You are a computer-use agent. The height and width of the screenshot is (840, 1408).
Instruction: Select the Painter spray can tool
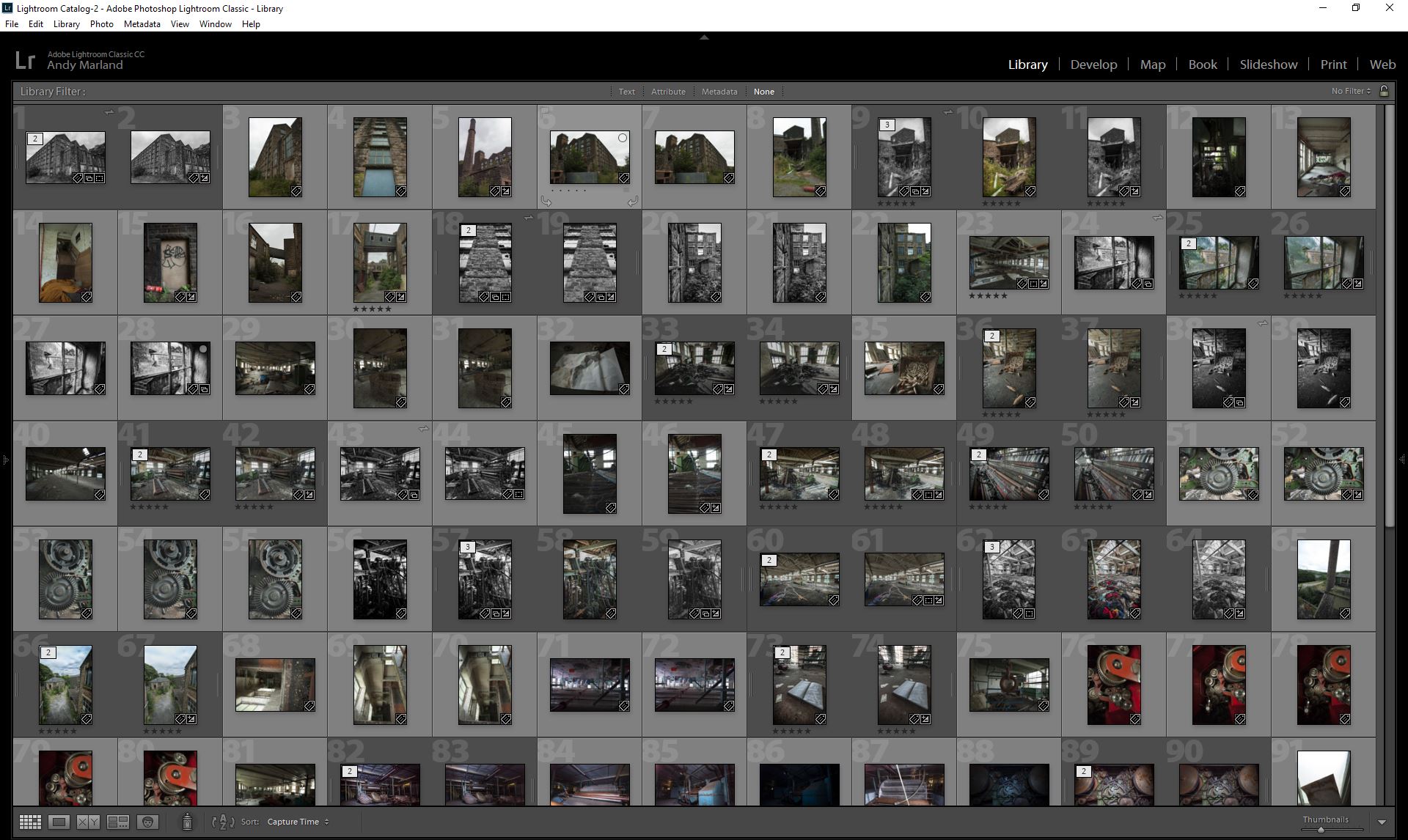[x=187, y=822]
